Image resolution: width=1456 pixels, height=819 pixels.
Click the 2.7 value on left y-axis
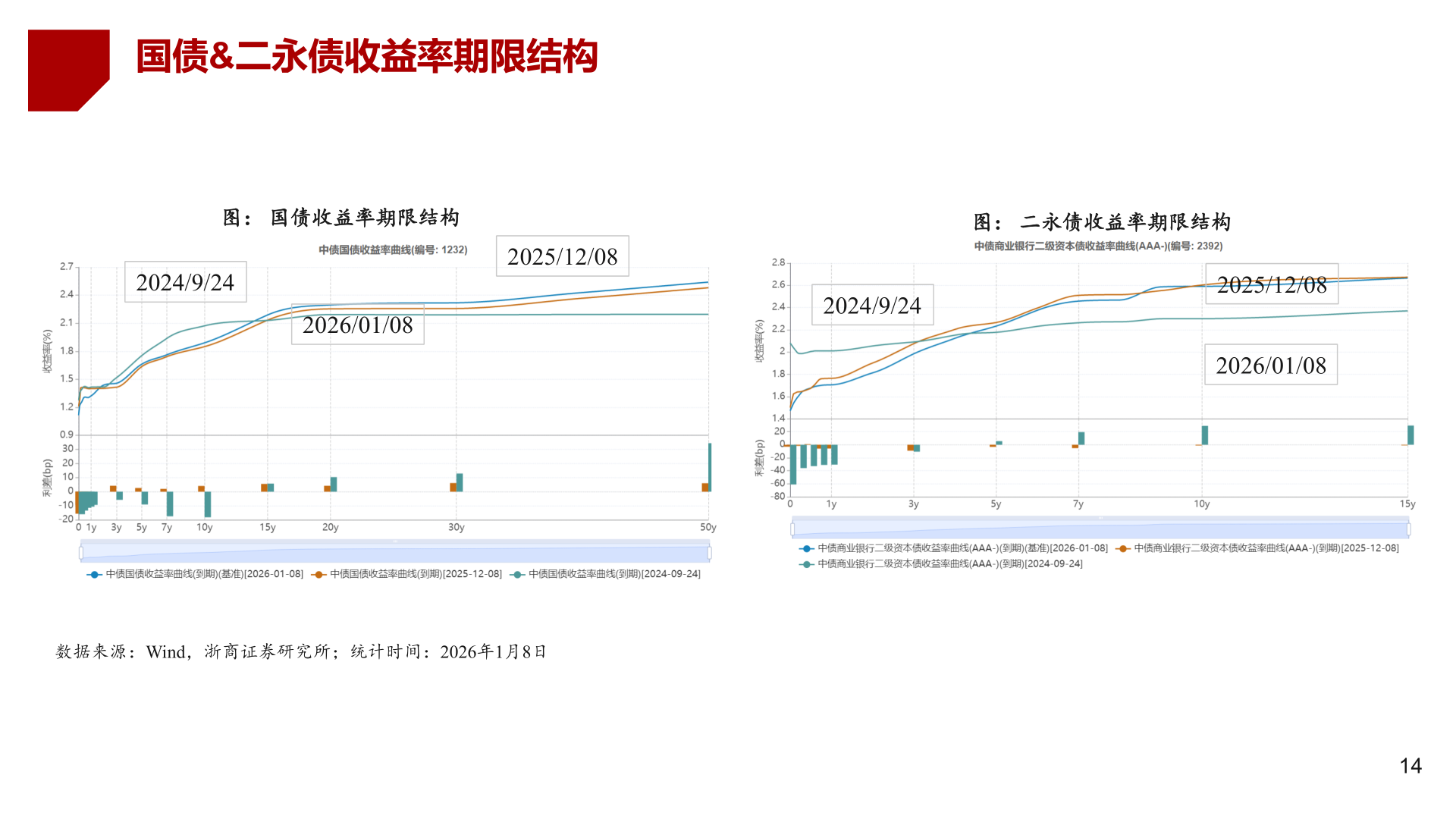click(x=67, y=266)
